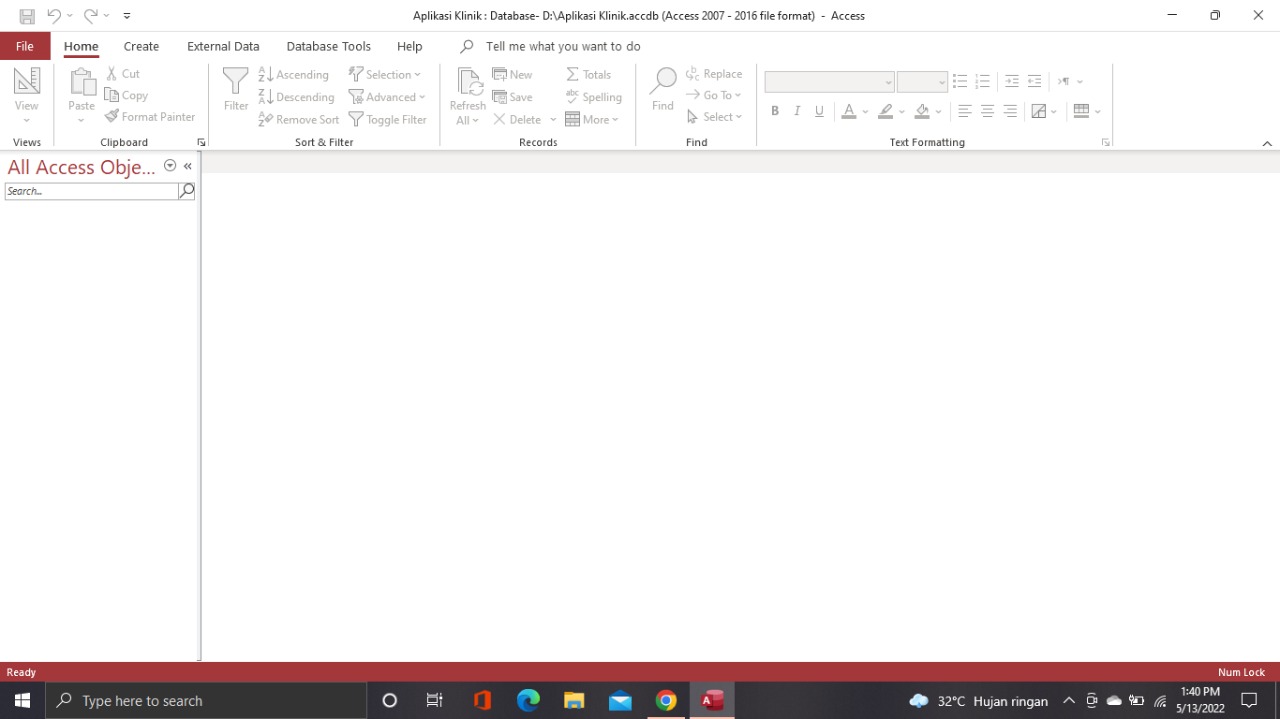The height and width of the screenshot is (719, 1280).
Task: Apply the Font Color swatch
Action: pos(849,111)
